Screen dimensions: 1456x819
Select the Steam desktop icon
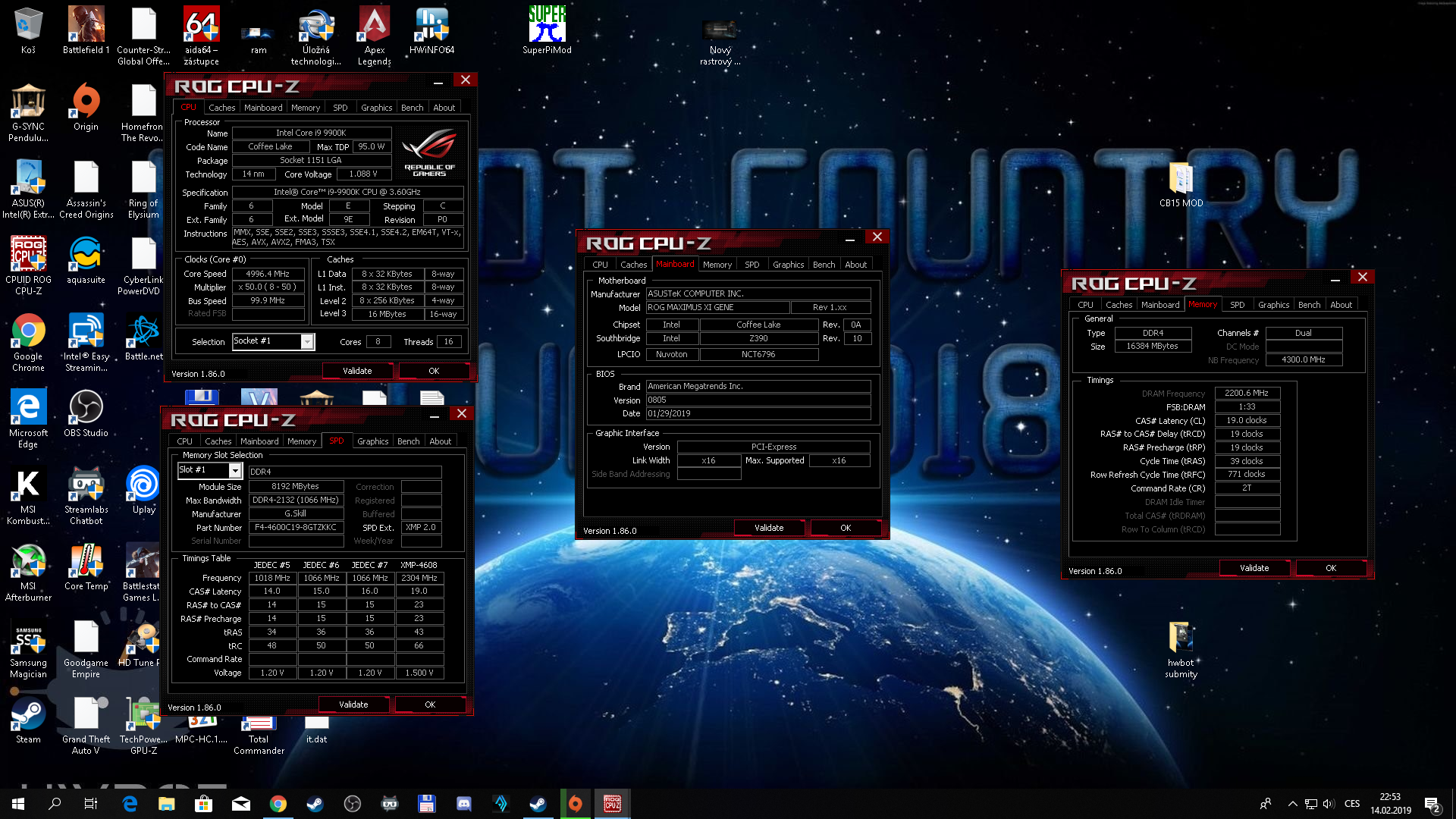coord(28,720)
